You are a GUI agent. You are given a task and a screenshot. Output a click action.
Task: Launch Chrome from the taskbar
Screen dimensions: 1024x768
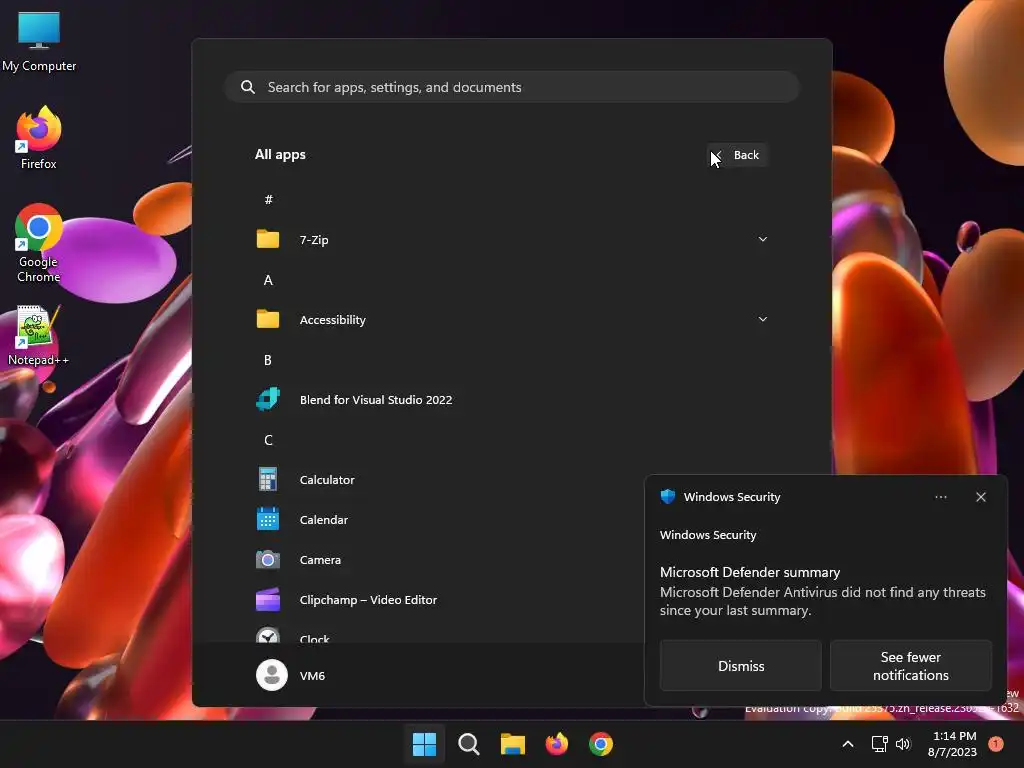601,744
